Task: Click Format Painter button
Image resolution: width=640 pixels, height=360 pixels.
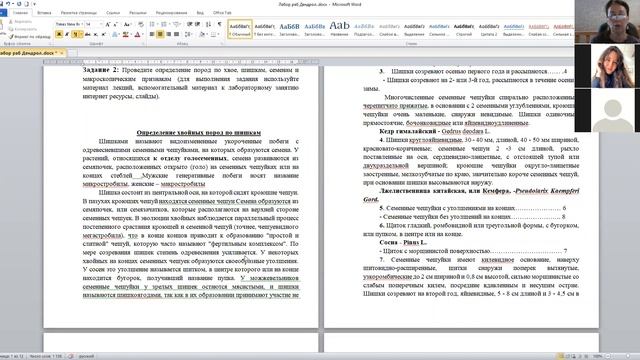Action: [30, 36]
